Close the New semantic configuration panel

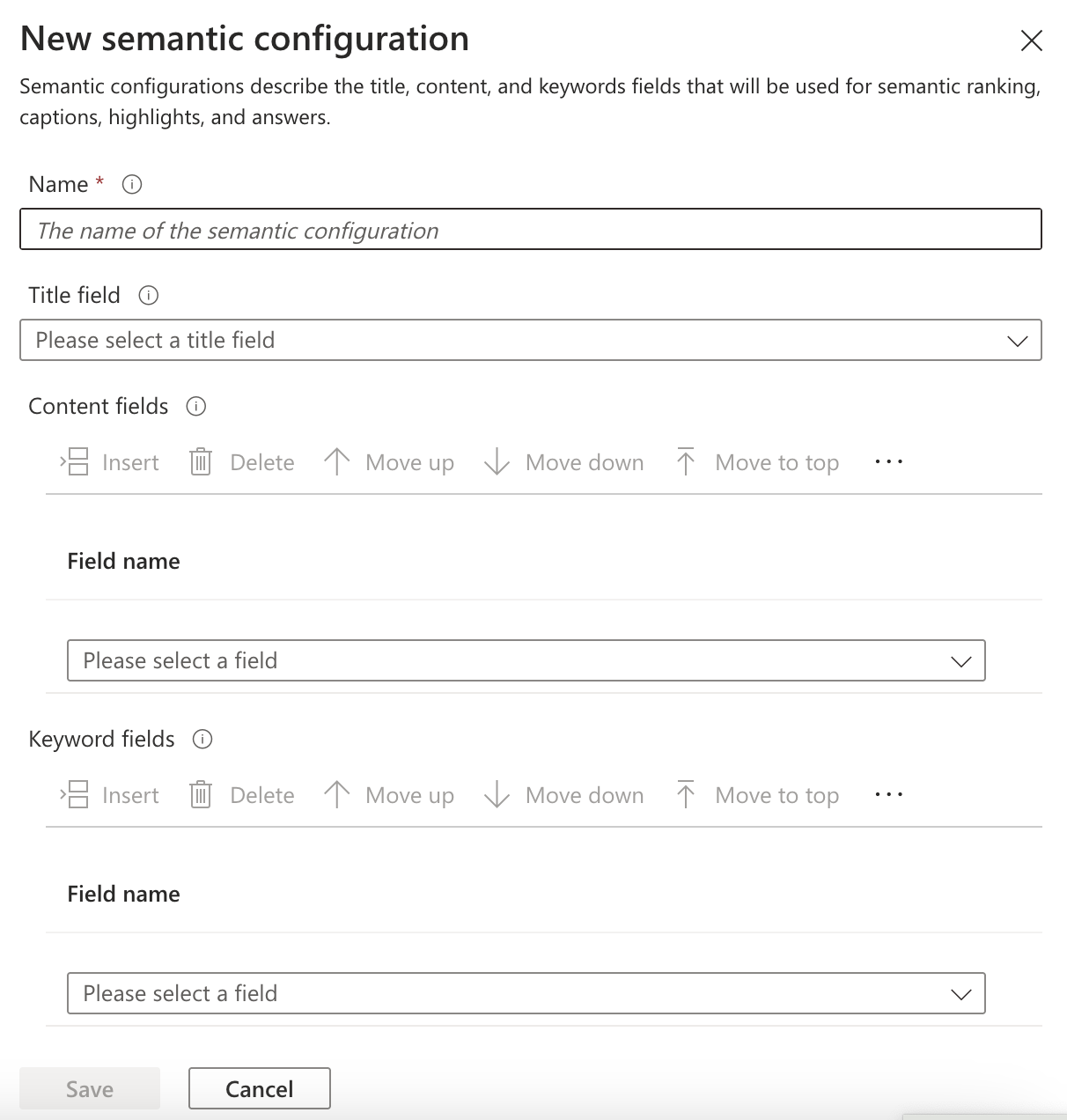pyautogui.click(x=1031, y=41)
